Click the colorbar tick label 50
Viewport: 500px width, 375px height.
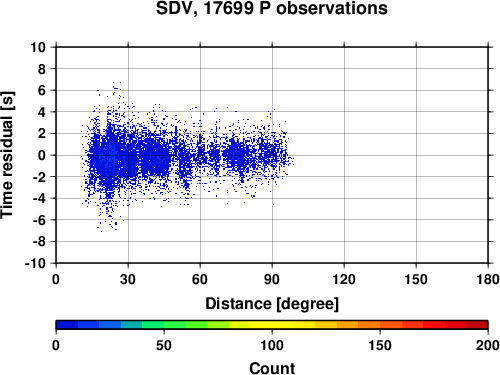click(x=164, y=345)
